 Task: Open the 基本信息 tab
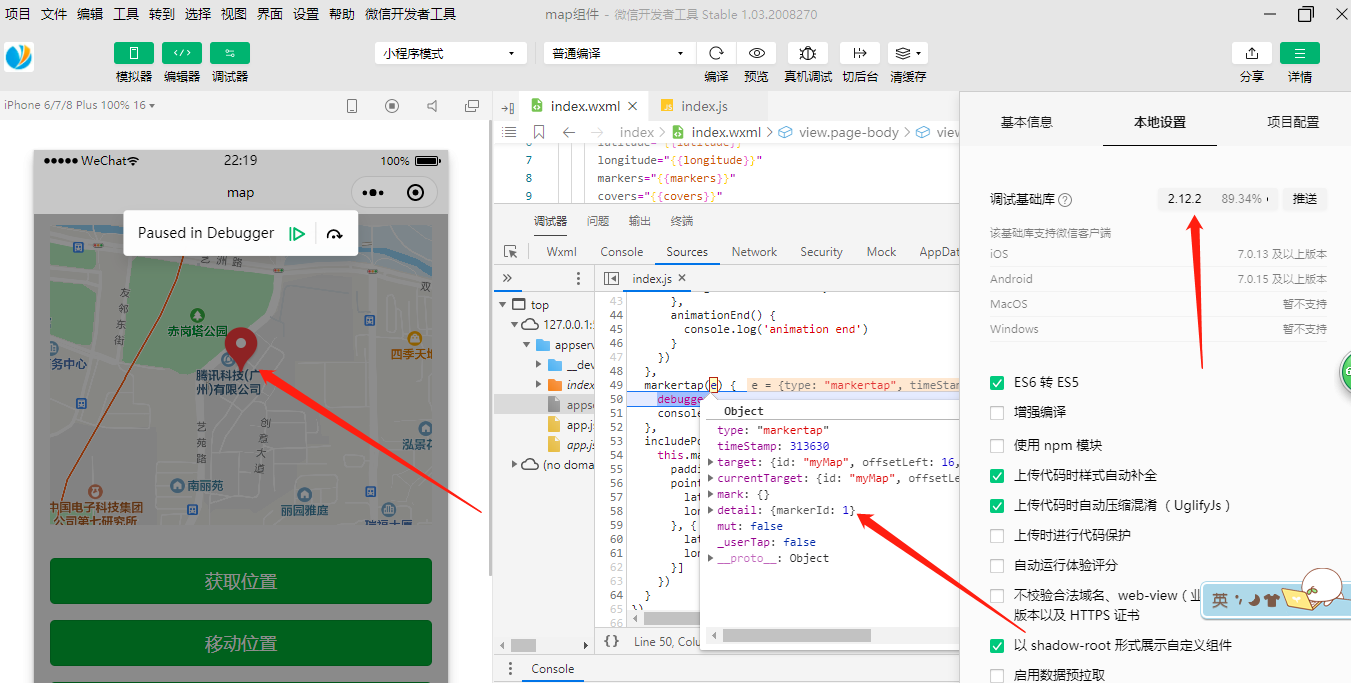pos(1027,122)
